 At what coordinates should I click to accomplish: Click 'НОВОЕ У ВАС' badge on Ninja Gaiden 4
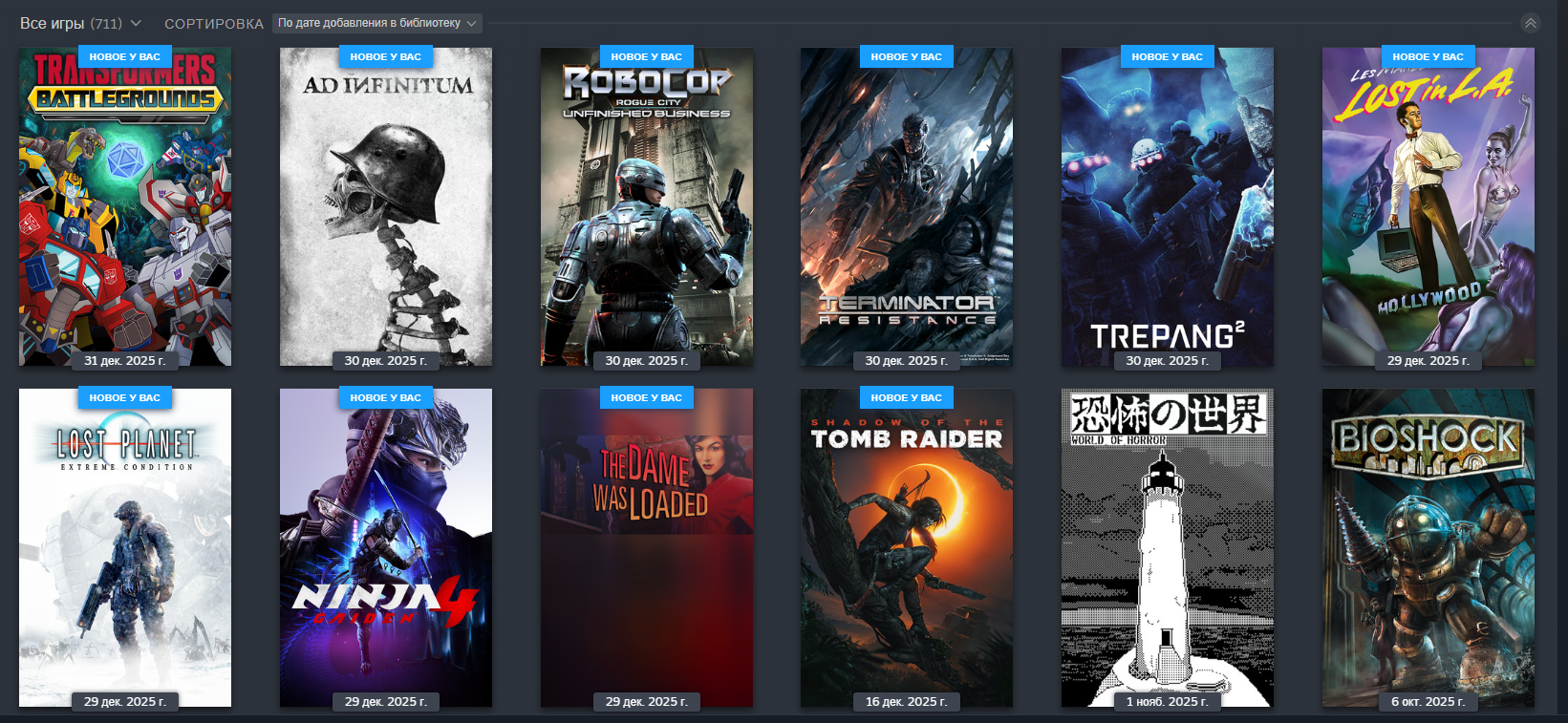click(x=386, y=397)
